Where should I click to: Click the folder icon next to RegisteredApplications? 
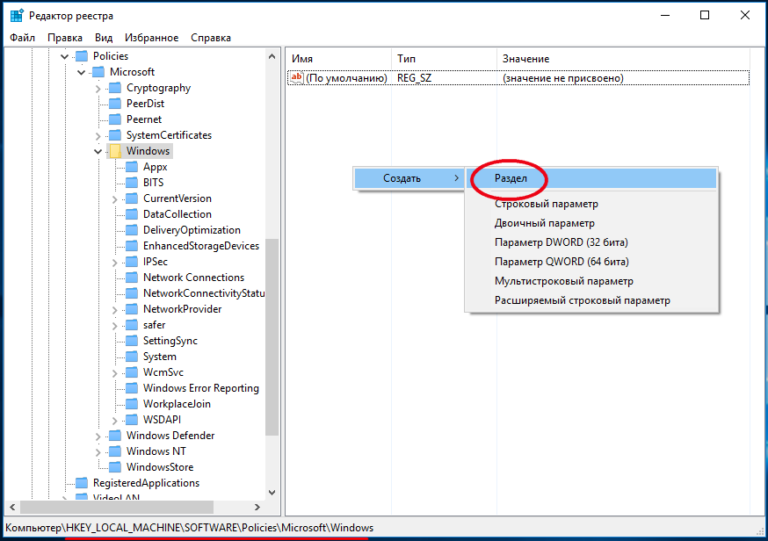click(81, 483)
